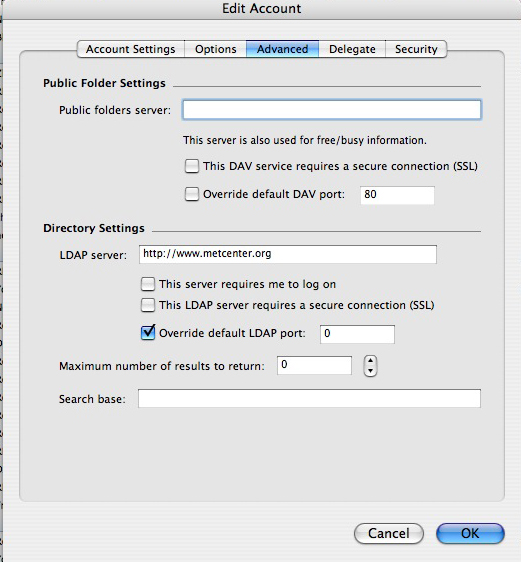Switch to the Account Settings tab
Viewport: 521px width, 562px height.
[131, 49]
